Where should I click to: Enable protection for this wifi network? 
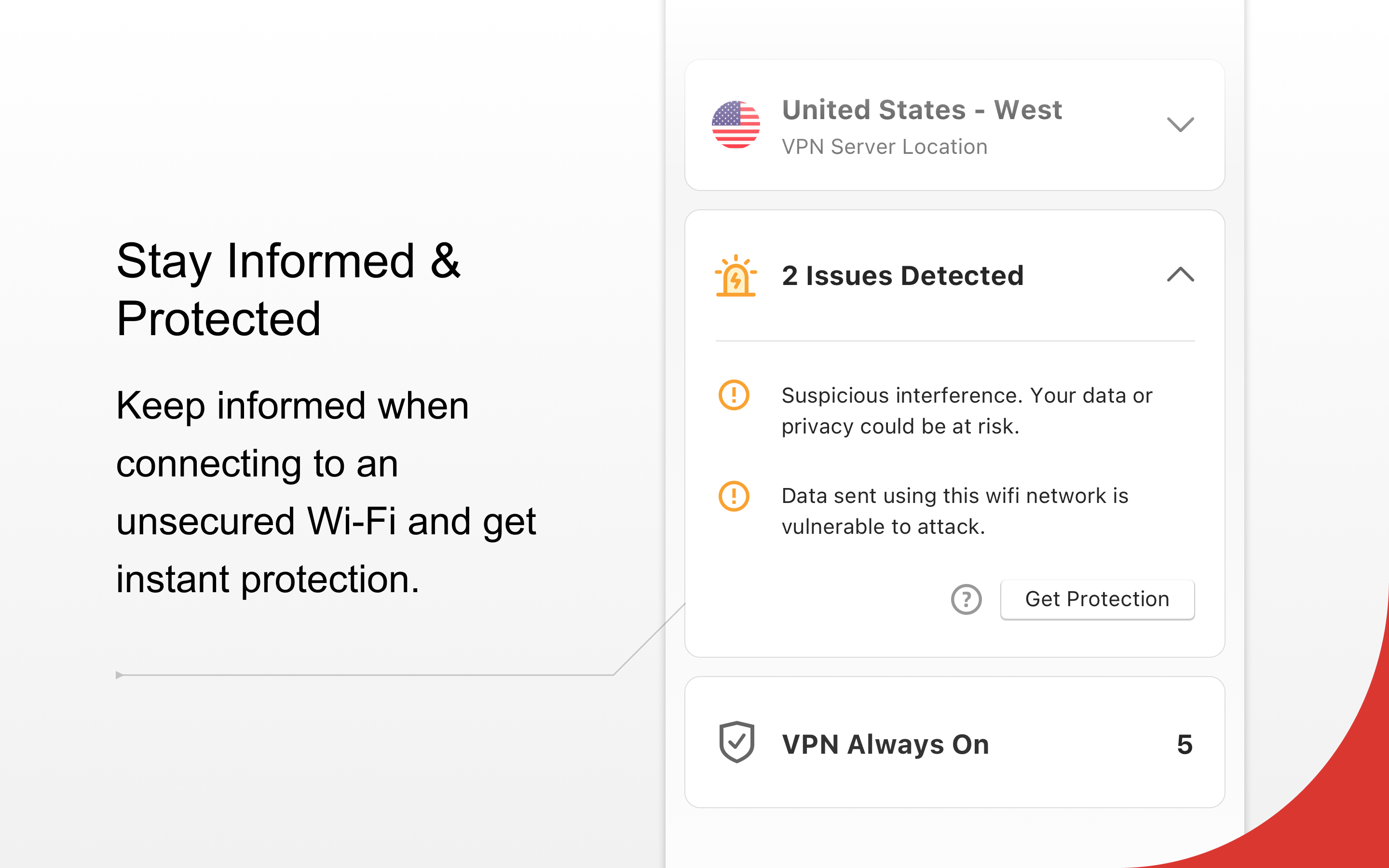1097,599
